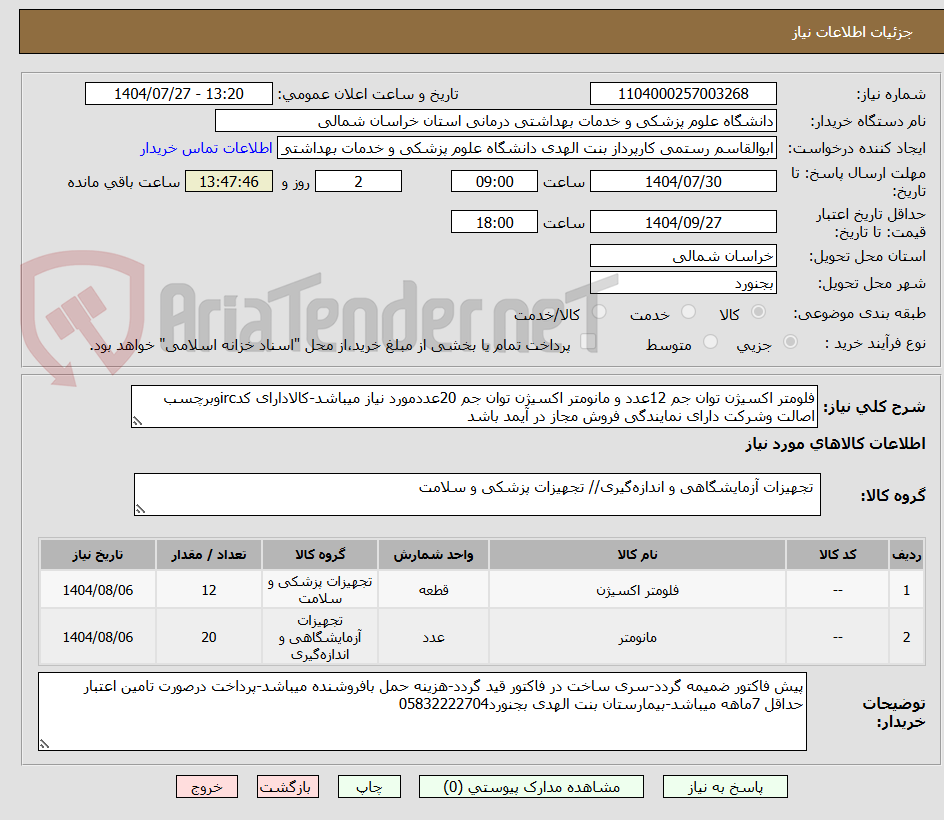Screen dimensions: 944x820
Task: Select the متوسط purchase type option
Action: [713, 340]
